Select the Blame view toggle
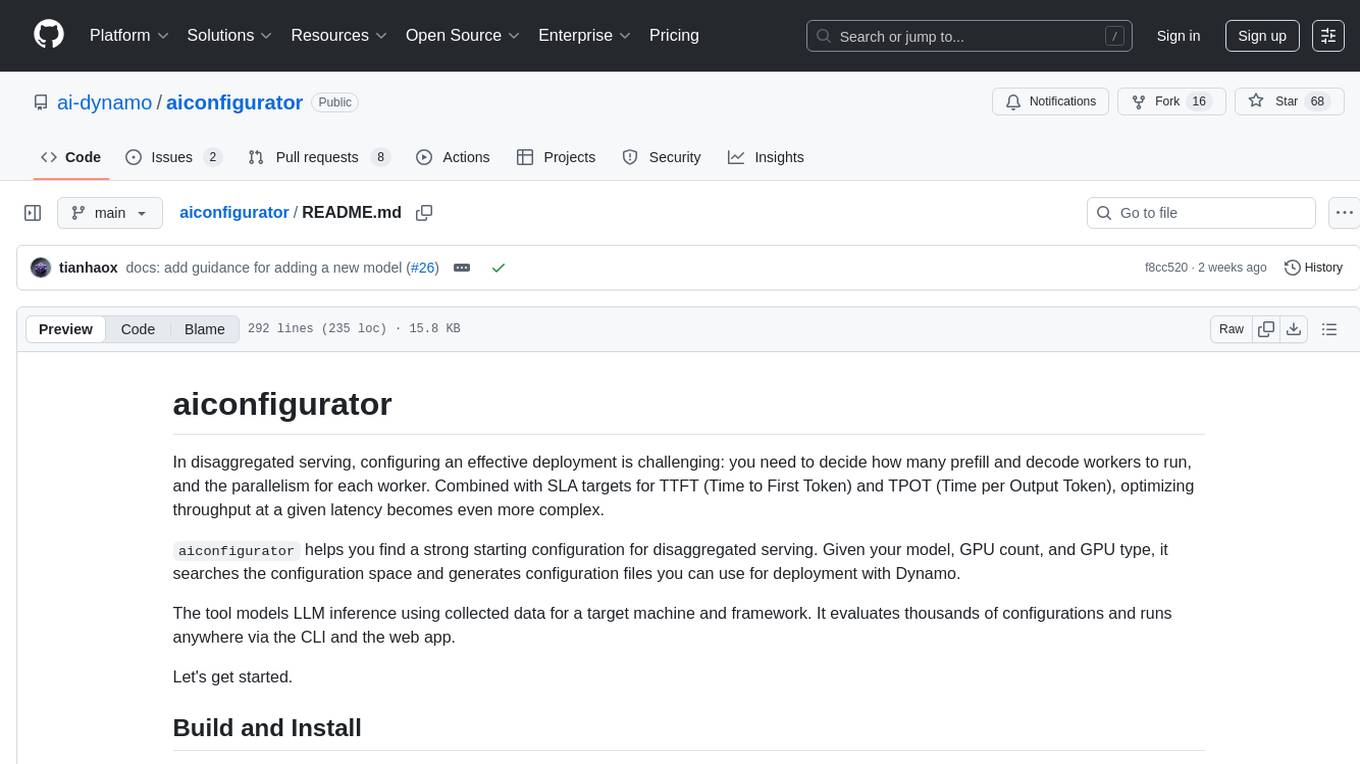 204,329
